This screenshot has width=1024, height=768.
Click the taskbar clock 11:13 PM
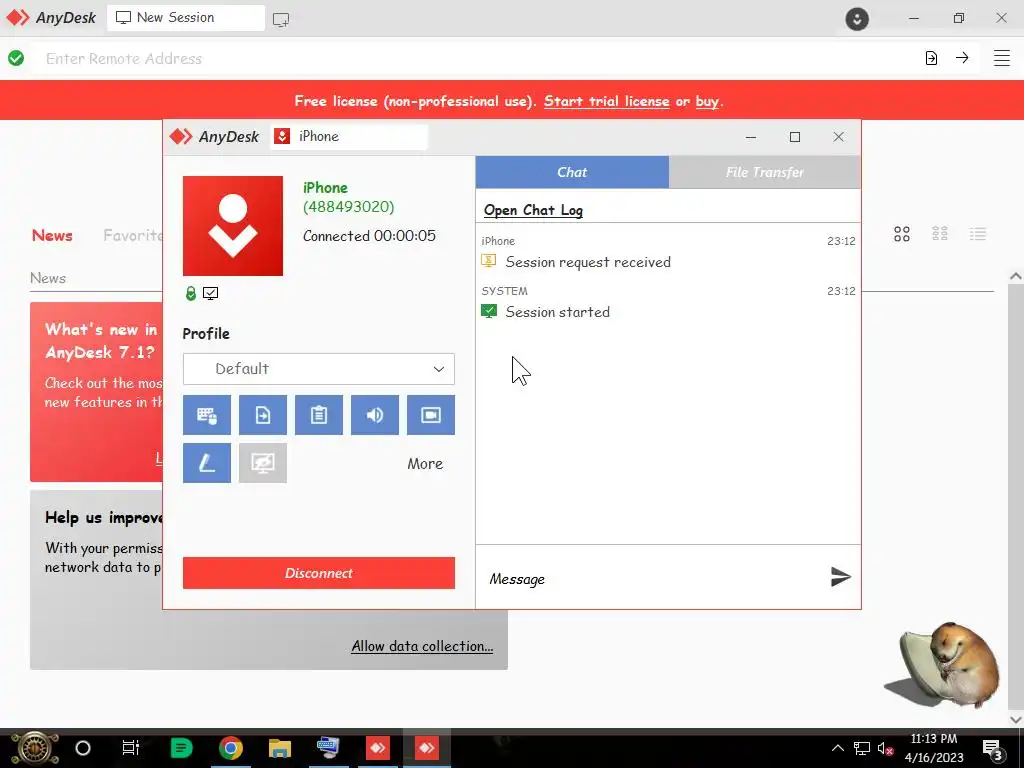coord(934,739)
